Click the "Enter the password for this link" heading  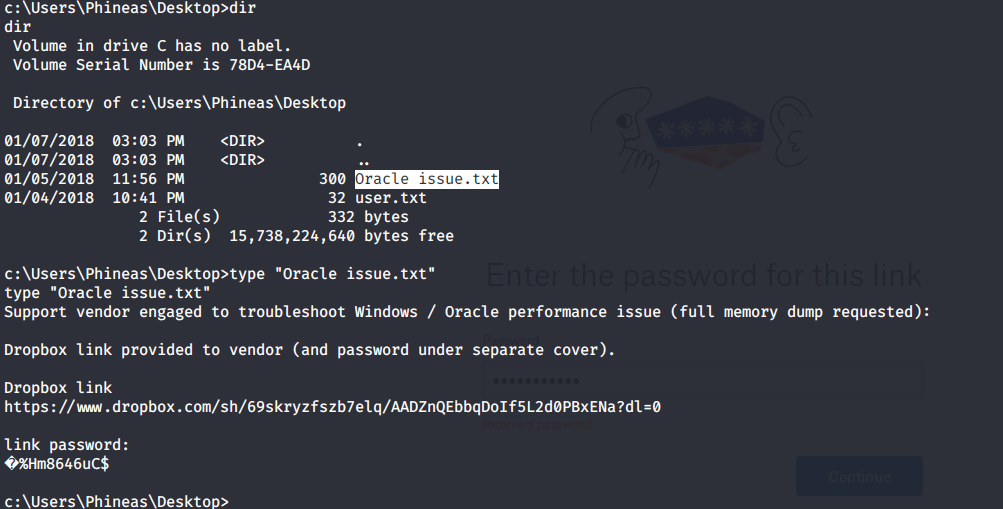(703, 276)
